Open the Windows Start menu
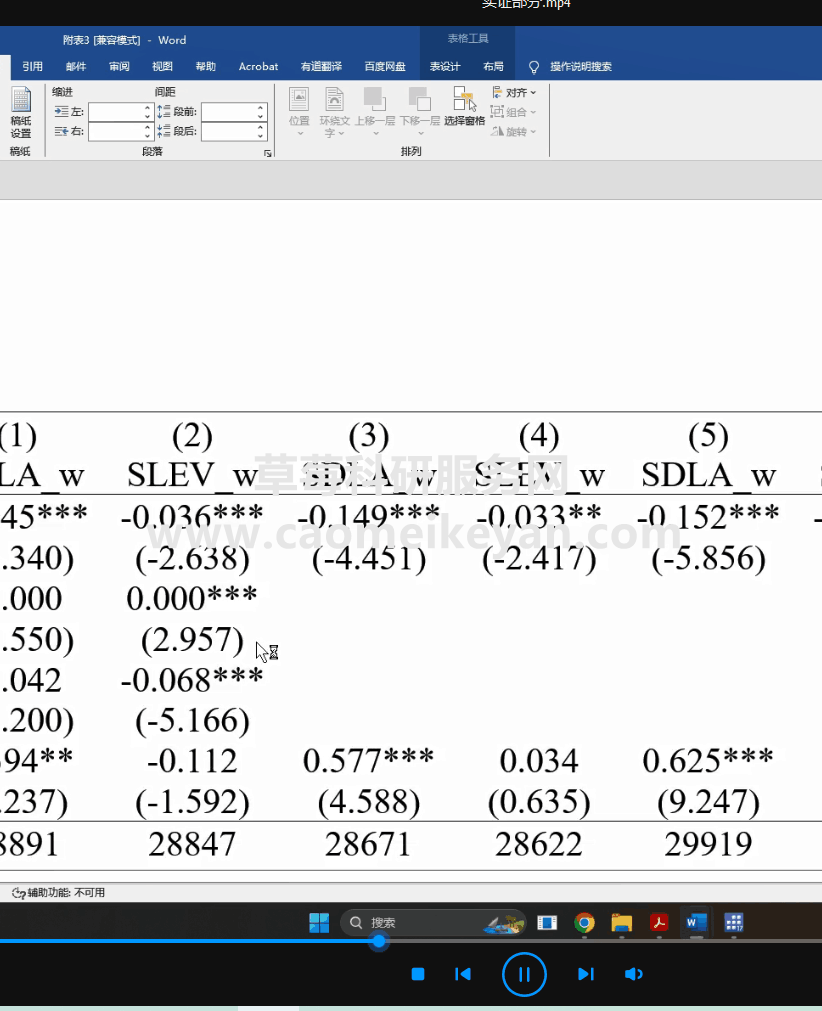 coord(319,923)
